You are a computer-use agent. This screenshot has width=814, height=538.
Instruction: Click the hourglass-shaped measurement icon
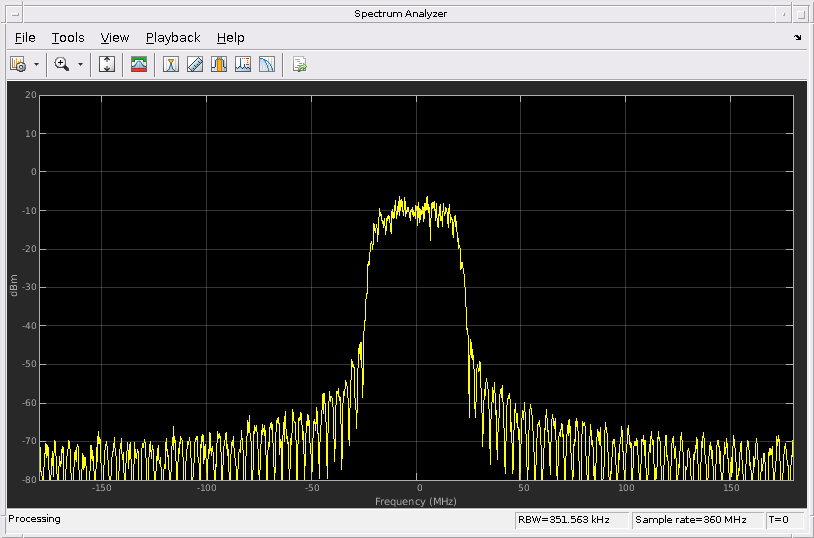171,64
